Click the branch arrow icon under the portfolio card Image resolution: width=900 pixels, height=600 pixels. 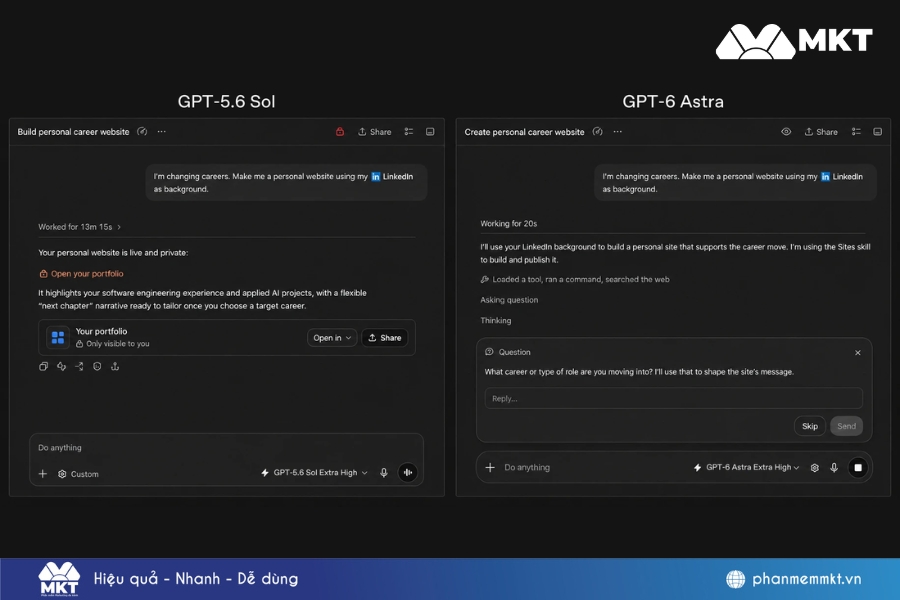click(79, 366)
